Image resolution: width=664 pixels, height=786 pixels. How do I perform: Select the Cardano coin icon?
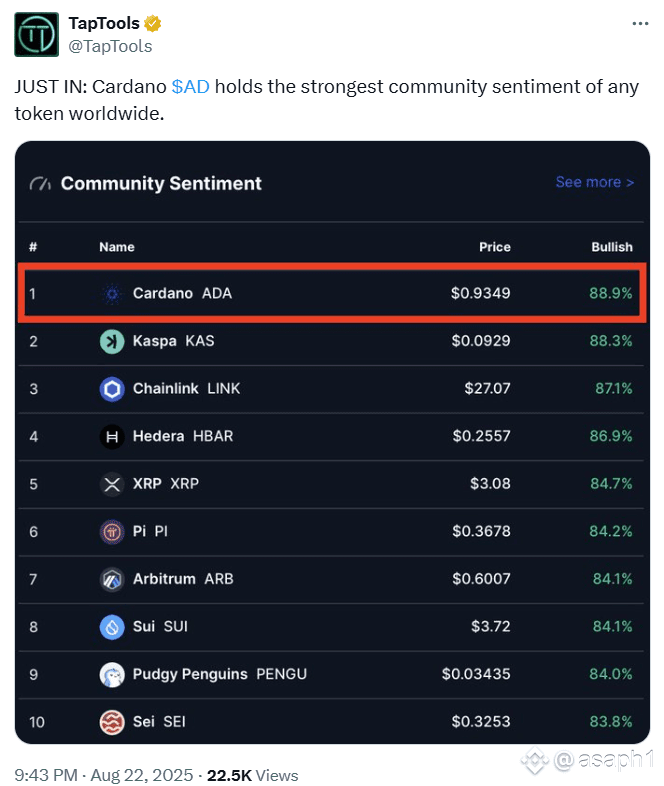[x=112, y=294]
